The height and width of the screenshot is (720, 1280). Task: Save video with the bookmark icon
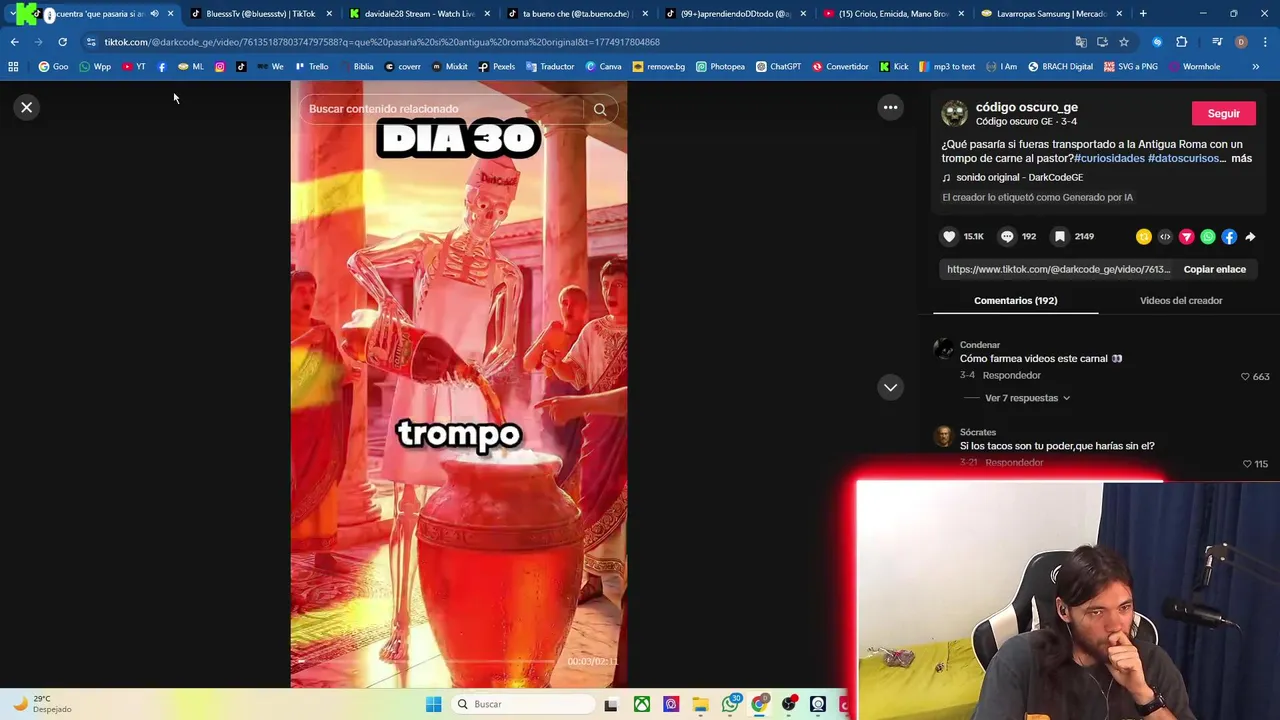click(1060, 236)
